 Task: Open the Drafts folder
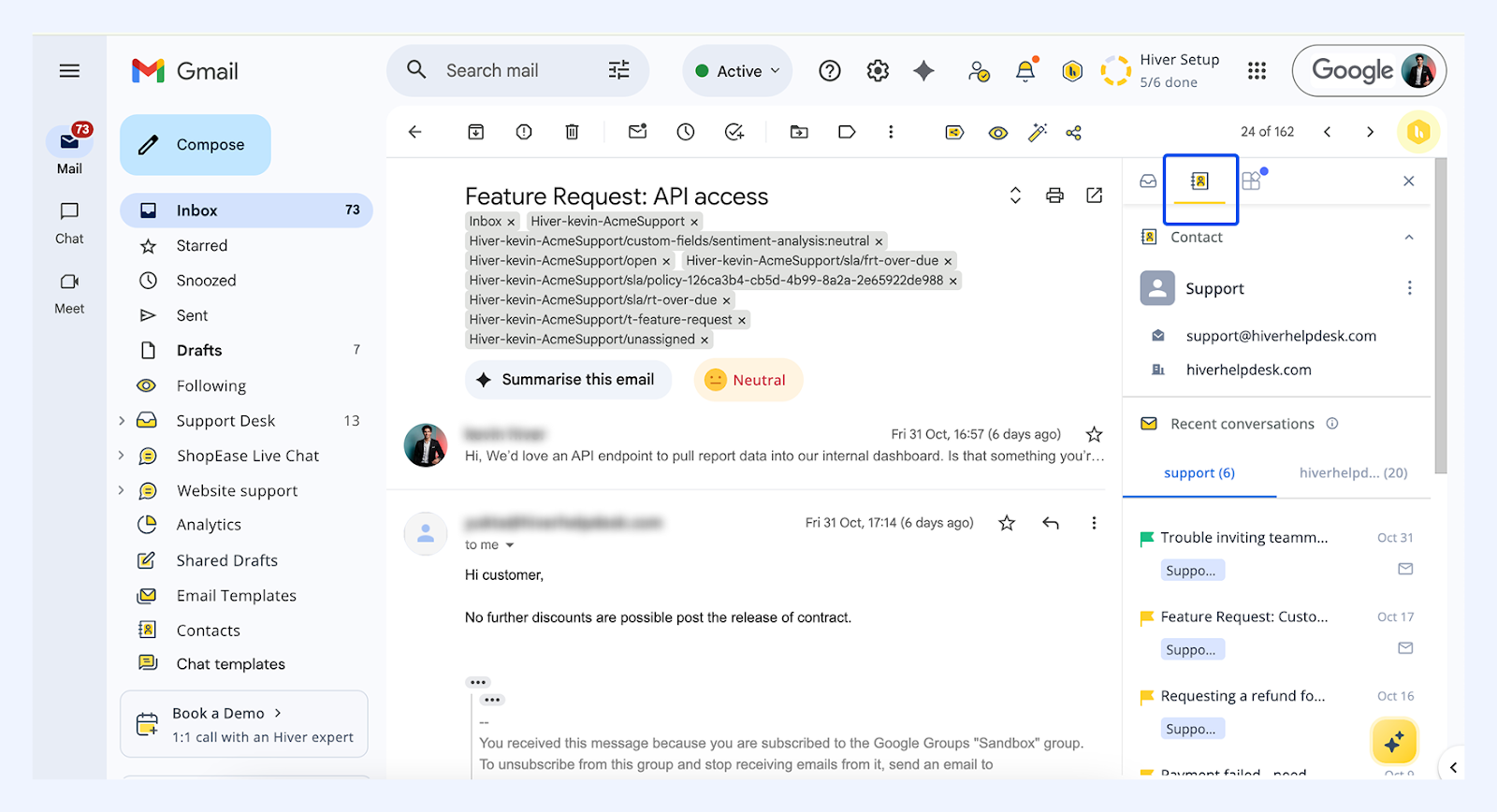coord(246,351)
